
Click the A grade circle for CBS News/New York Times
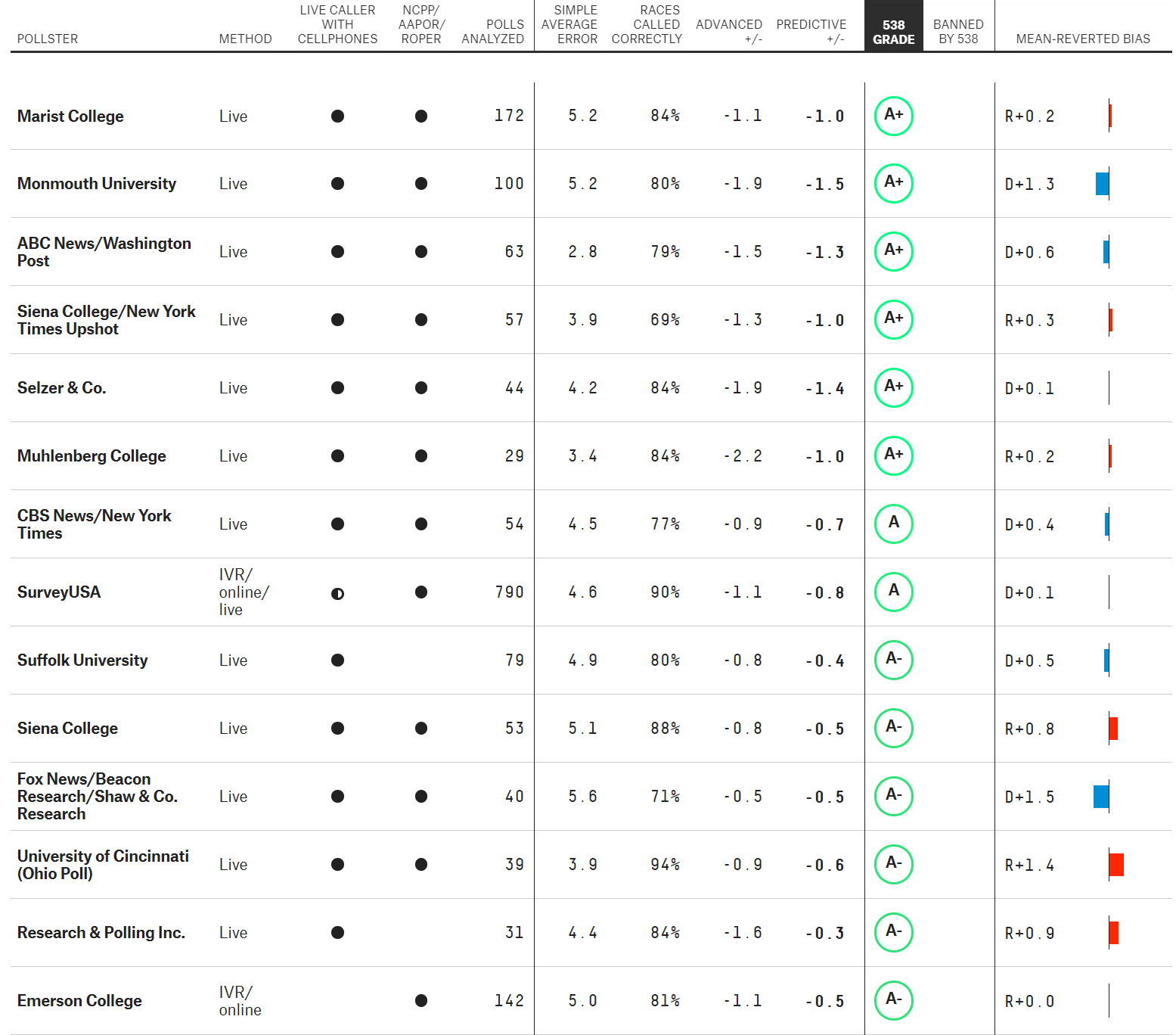pos(893,524)
